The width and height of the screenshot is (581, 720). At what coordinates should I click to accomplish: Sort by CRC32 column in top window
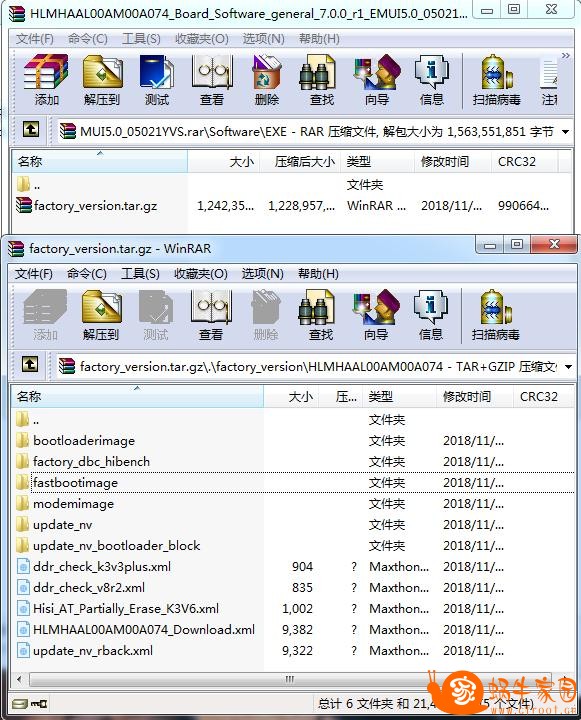525,162
